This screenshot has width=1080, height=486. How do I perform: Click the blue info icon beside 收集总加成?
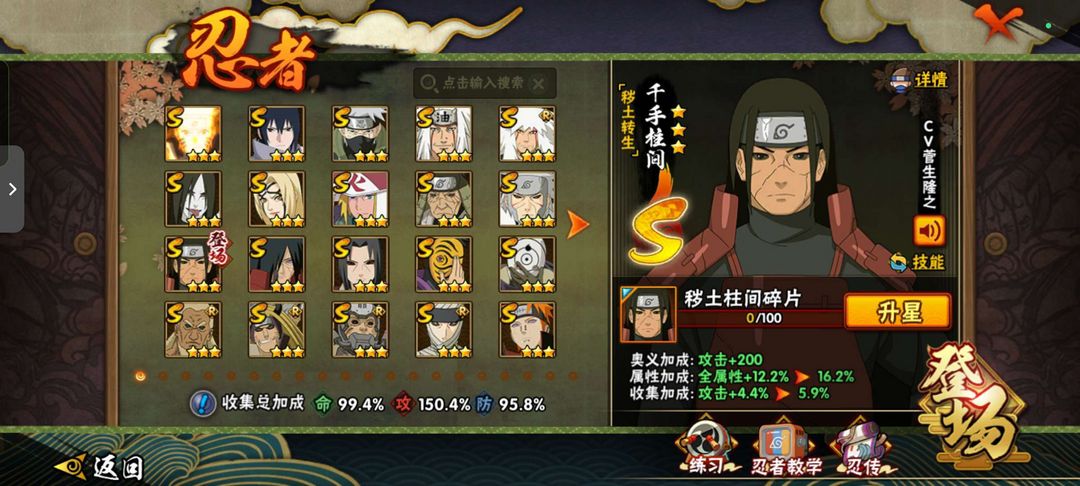(x=202, y=403)
